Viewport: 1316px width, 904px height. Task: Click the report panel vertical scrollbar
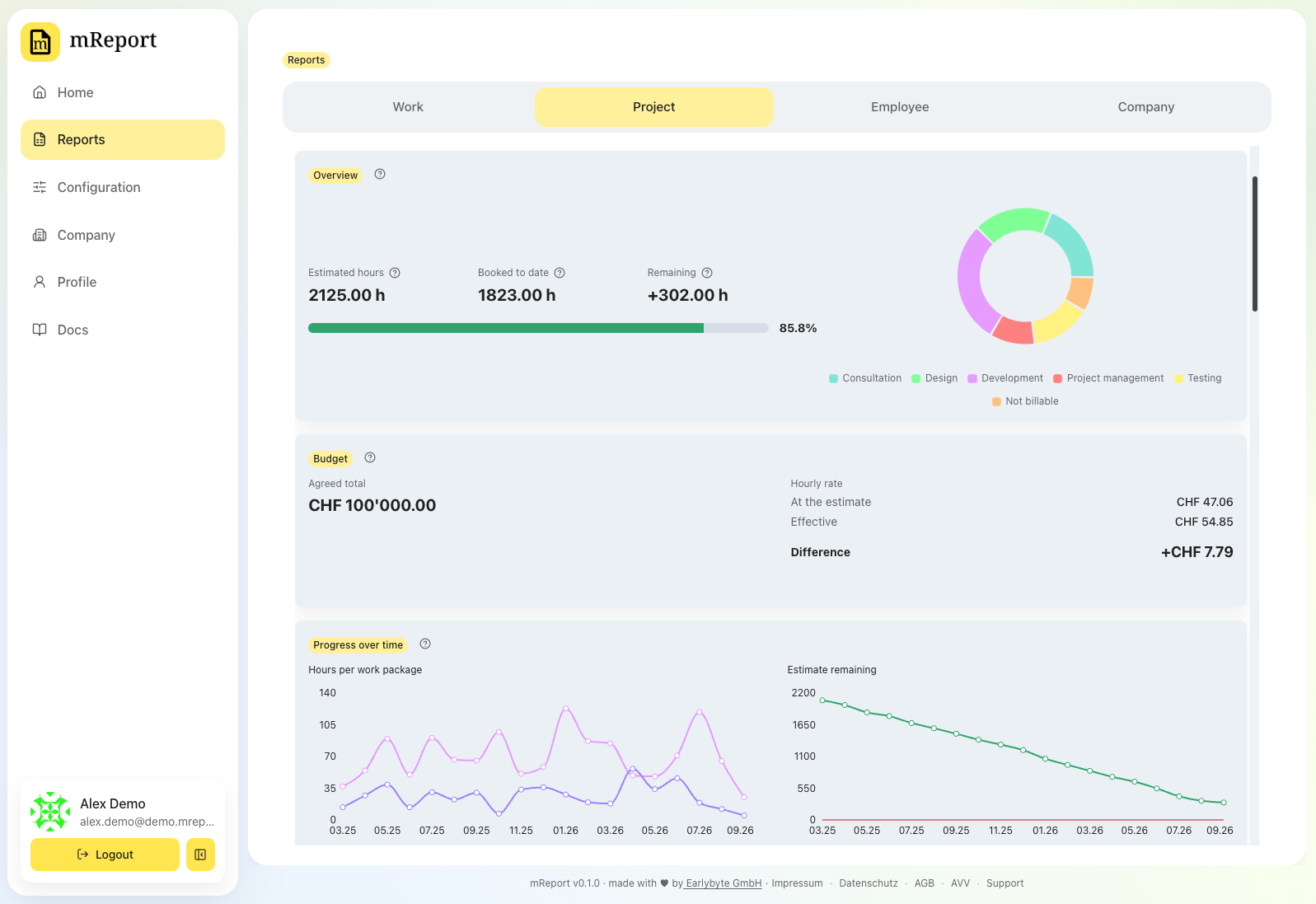pyautogui.click(x=1254, y=244)
